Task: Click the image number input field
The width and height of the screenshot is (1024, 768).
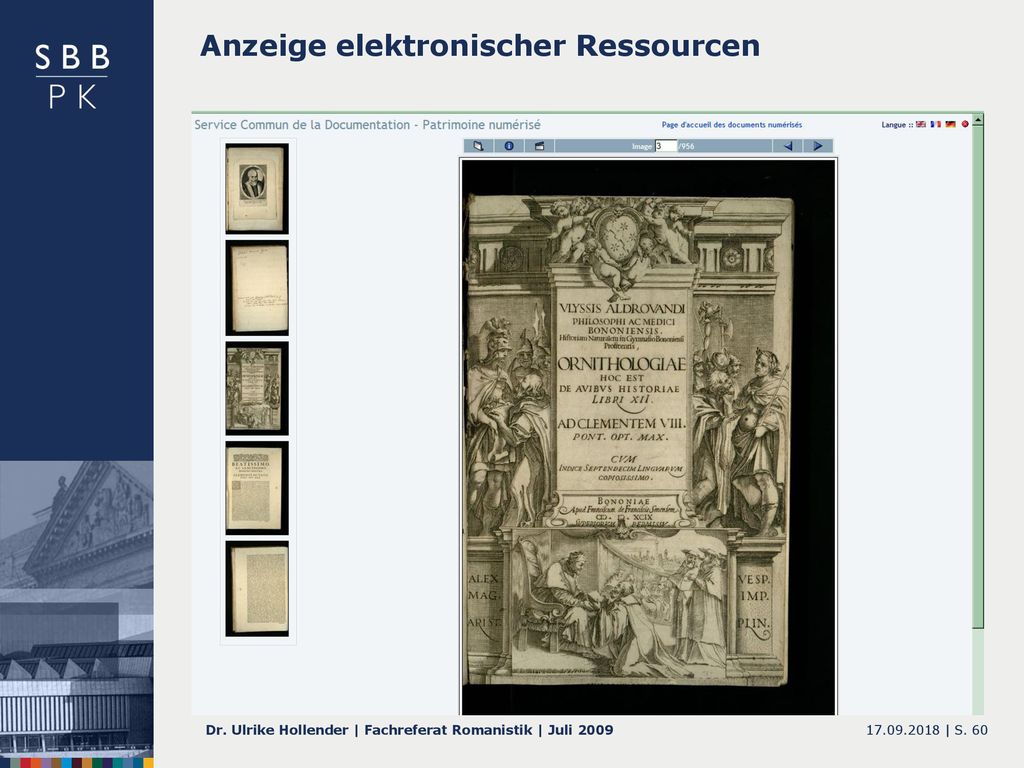Action: (x=665, y=146)
